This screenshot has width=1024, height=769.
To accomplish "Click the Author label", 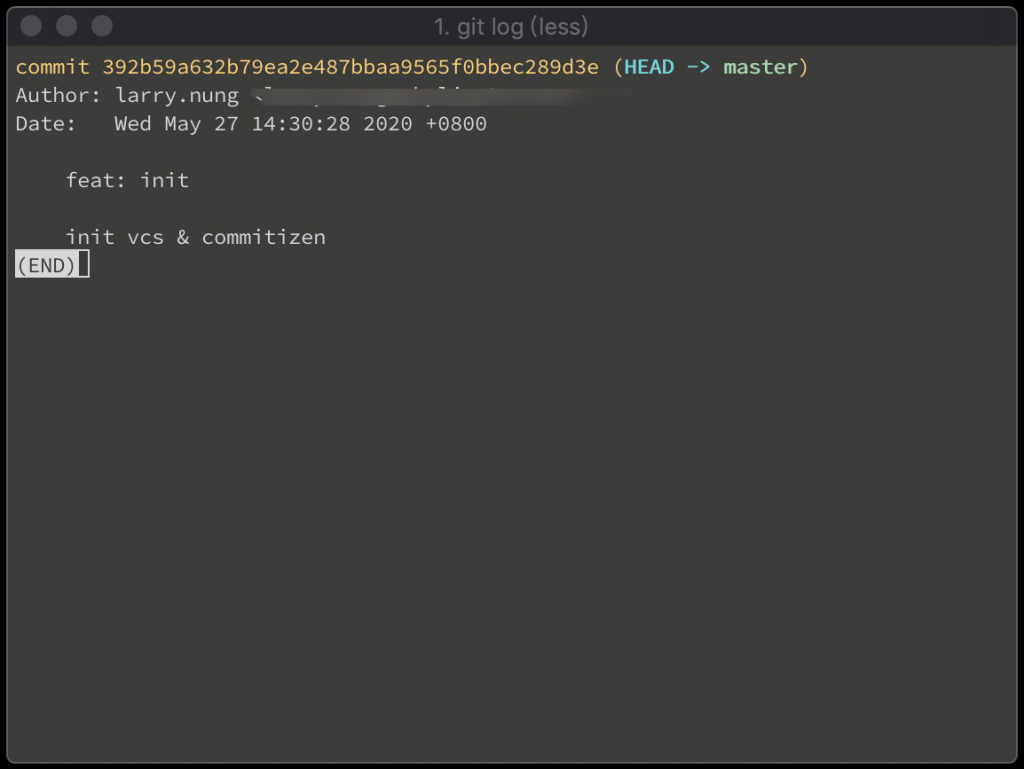I will click(x=58, y=95).
